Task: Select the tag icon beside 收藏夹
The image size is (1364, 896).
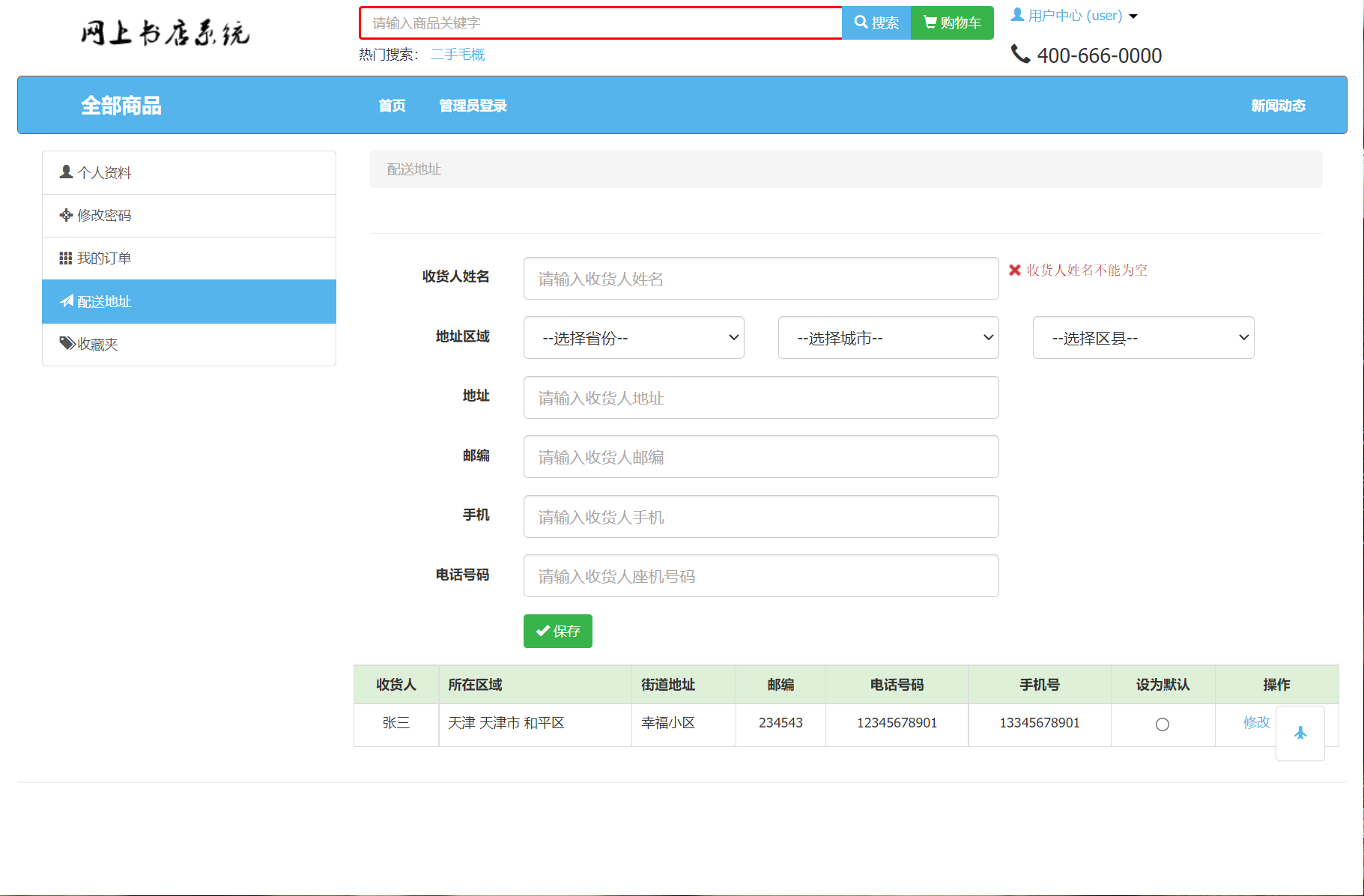Action: pyautogui.click(x=66, y=344)
